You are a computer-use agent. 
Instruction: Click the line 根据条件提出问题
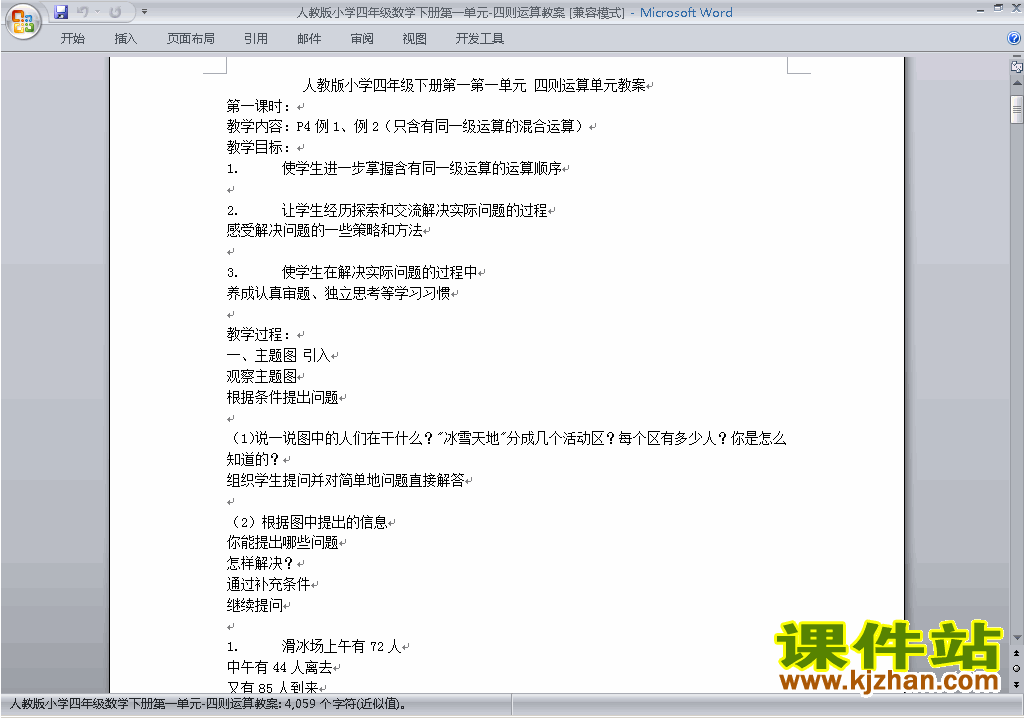point(285,397)
